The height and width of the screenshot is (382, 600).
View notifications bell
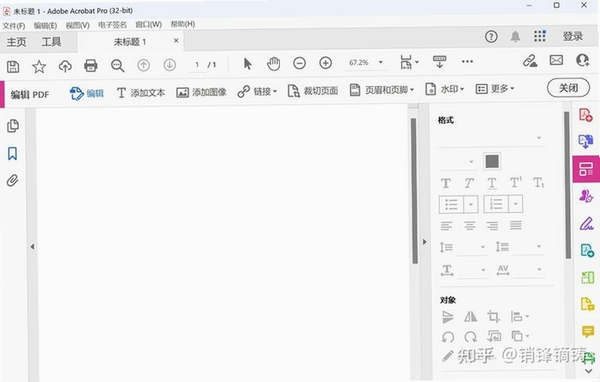pyautogui.click(x=515, y=36)
